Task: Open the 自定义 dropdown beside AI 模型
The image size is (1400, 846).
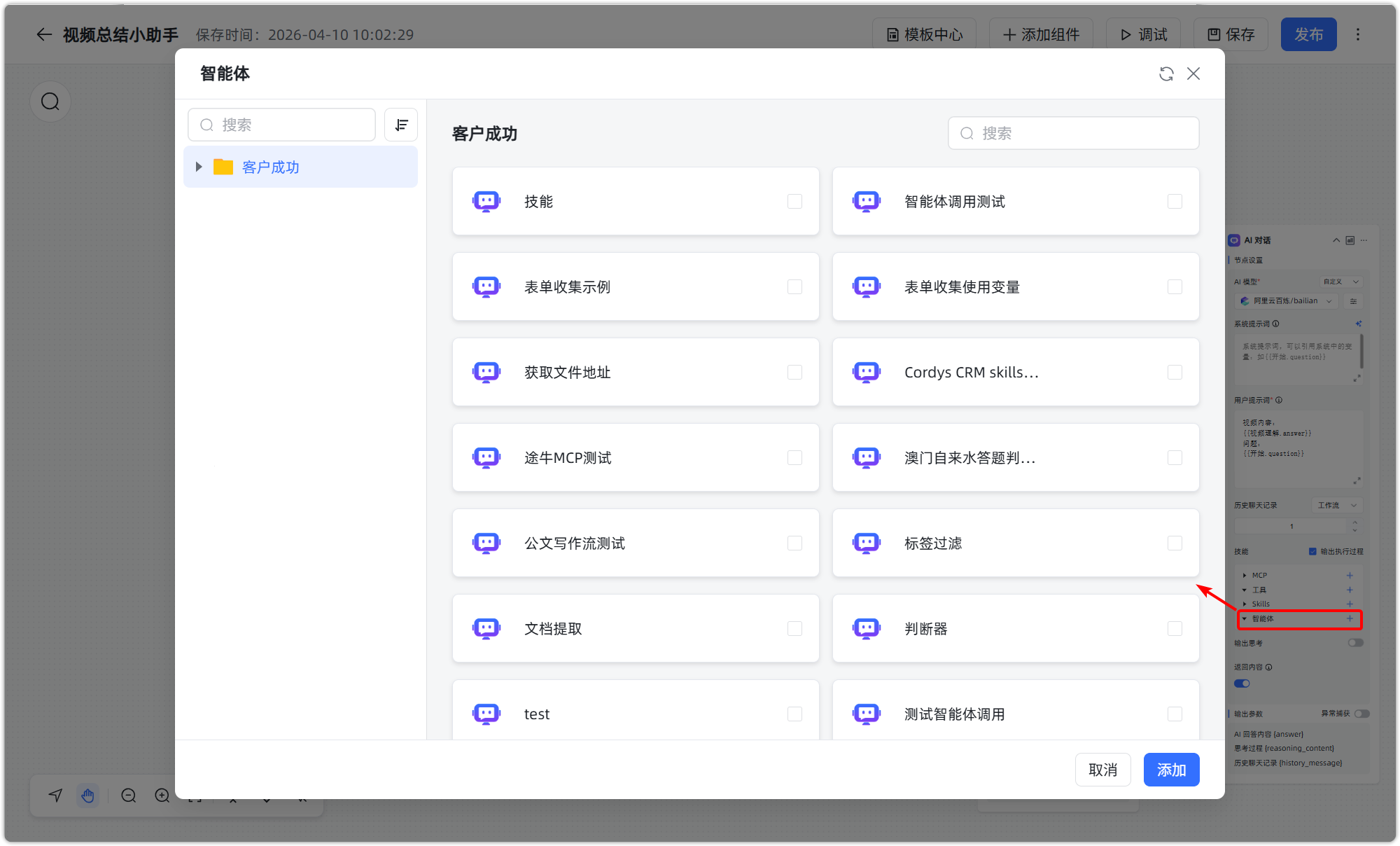Action: pos(1340,282)
